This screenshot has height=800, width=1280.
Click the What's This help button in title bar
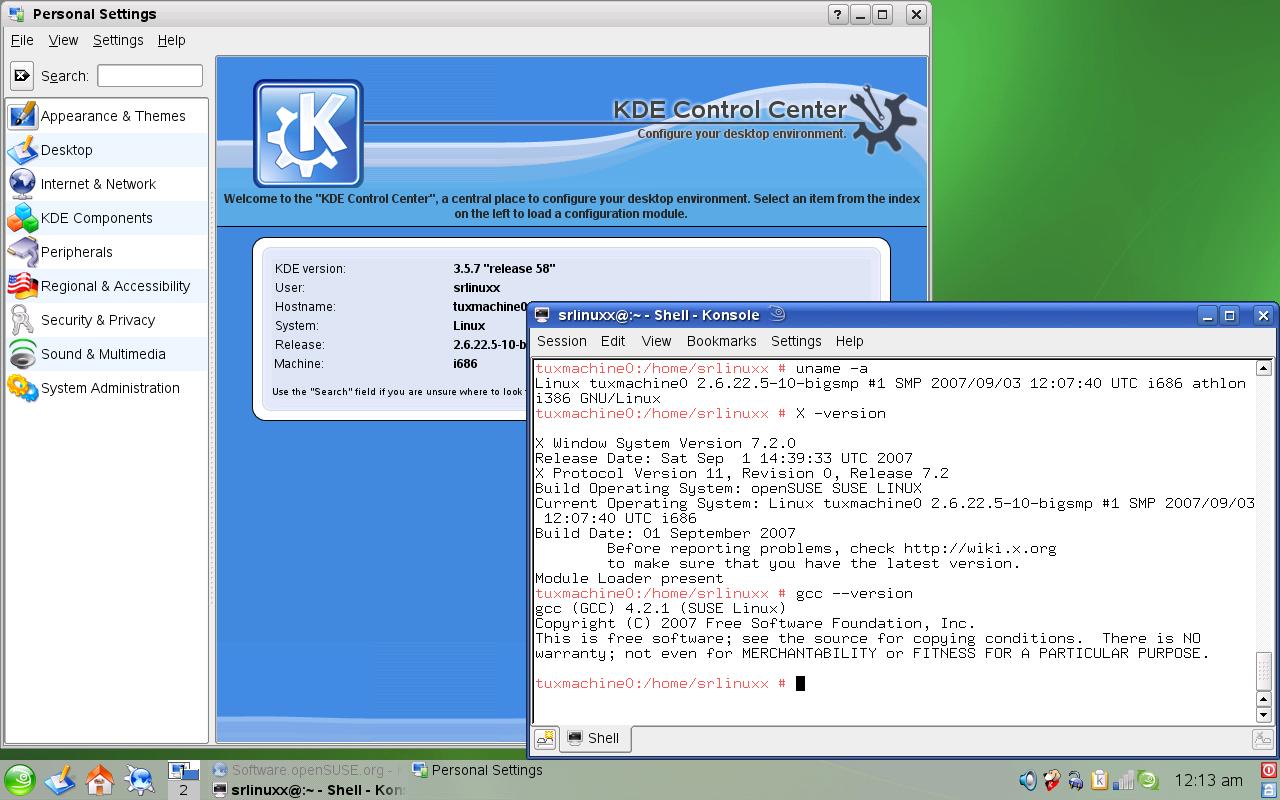pyautogui.click(x=838, y=14)
